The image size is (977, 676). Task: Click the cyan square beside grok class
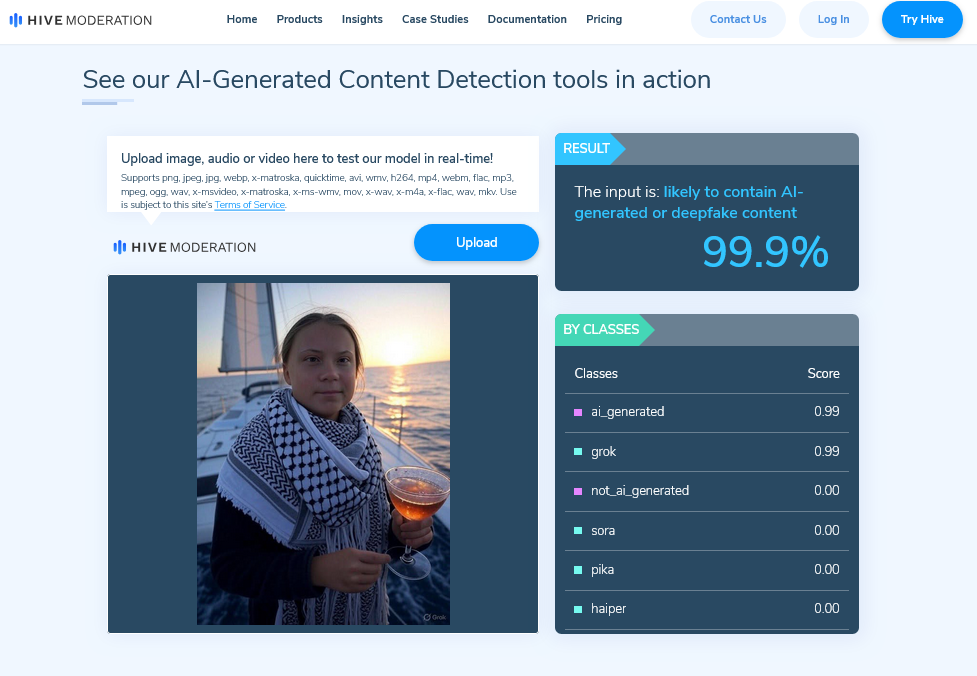578,452
